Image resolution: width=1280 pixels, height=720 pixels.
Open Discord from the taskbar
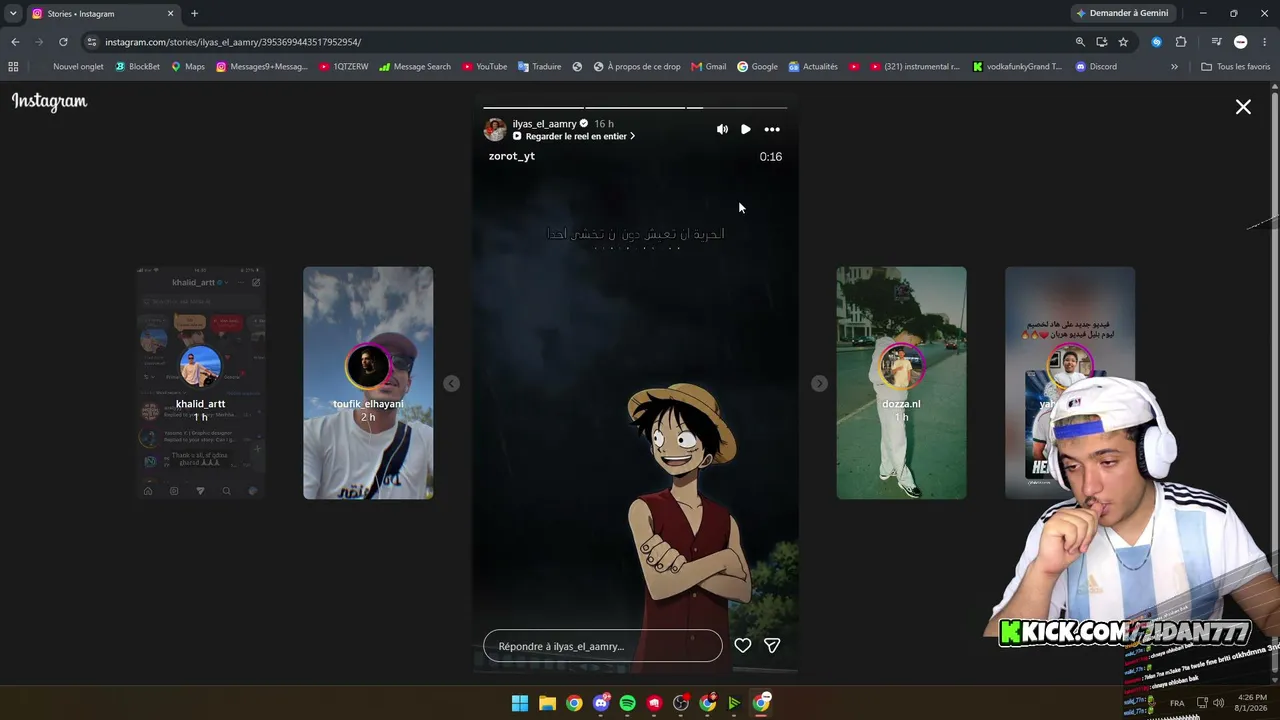[601, 703]
